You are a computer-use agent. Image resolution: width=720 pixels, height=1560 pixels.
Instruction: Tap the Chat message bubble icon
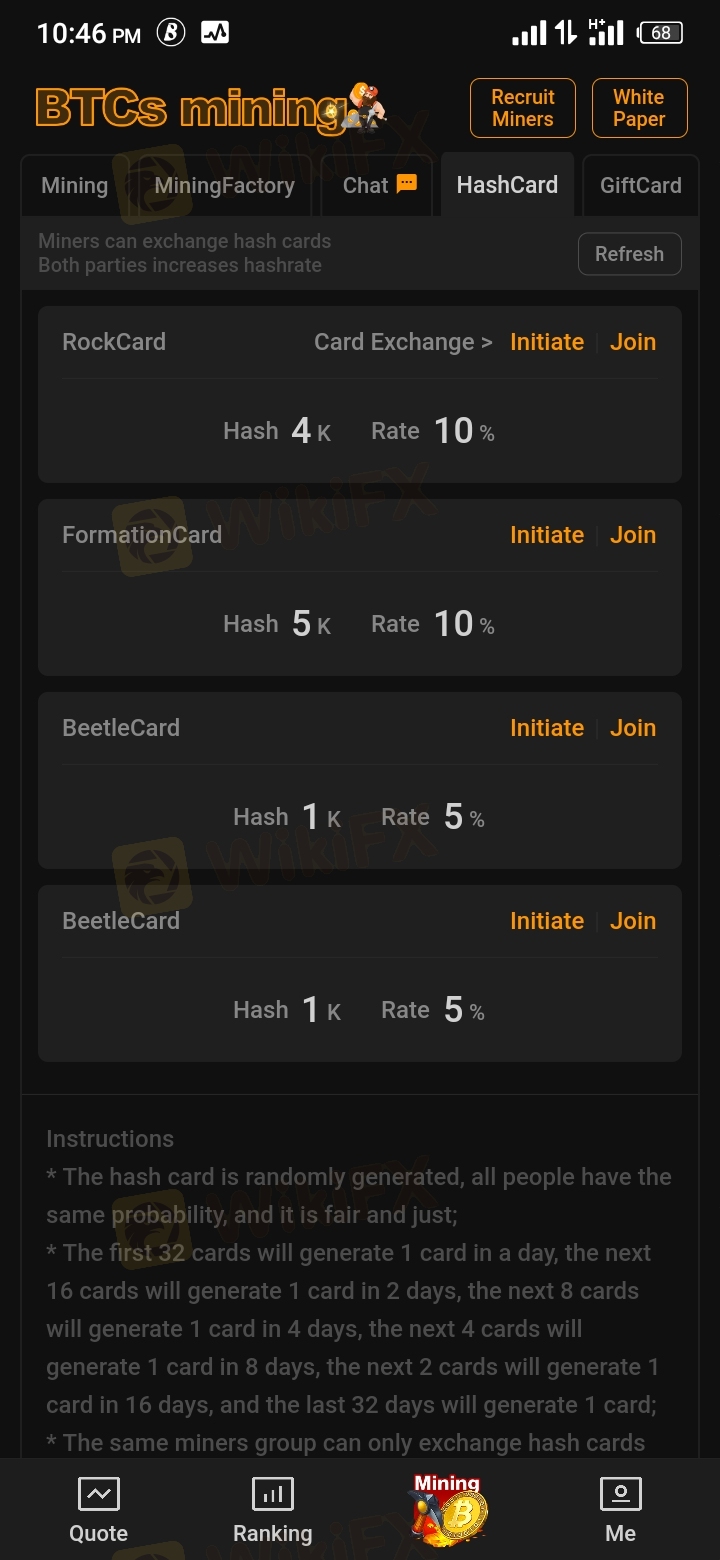pyautogui.click(x=406, y=184)
